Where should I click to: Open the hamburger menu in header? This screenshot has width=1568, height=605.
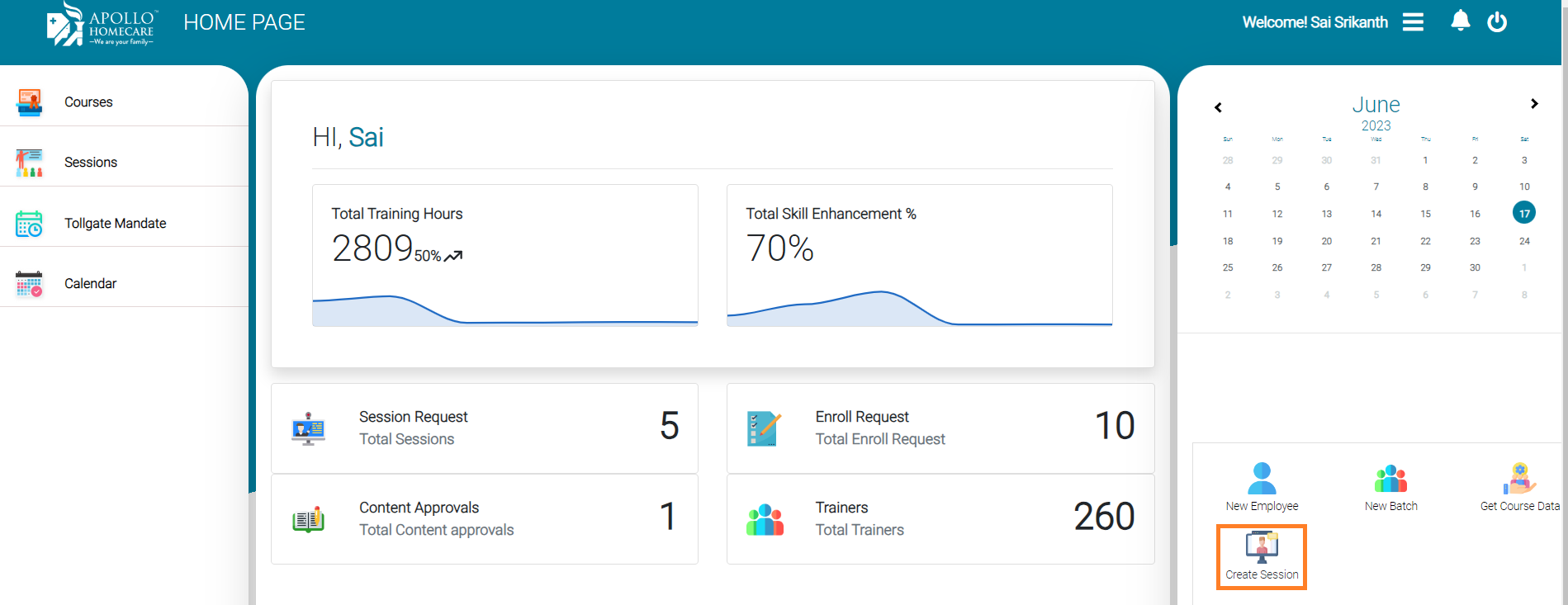pos(1413,22)
